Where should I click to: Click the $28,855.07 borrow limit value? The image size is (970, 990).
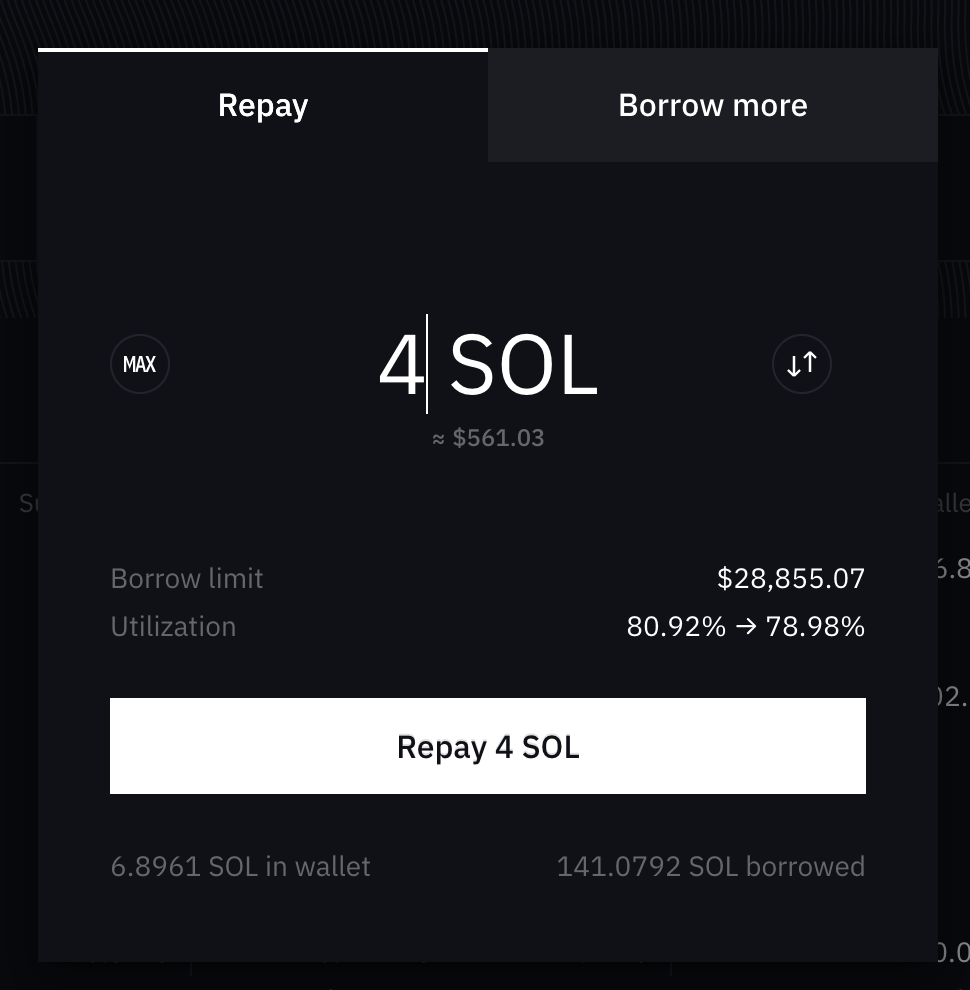pyautogui.click(x=791, y=578)
